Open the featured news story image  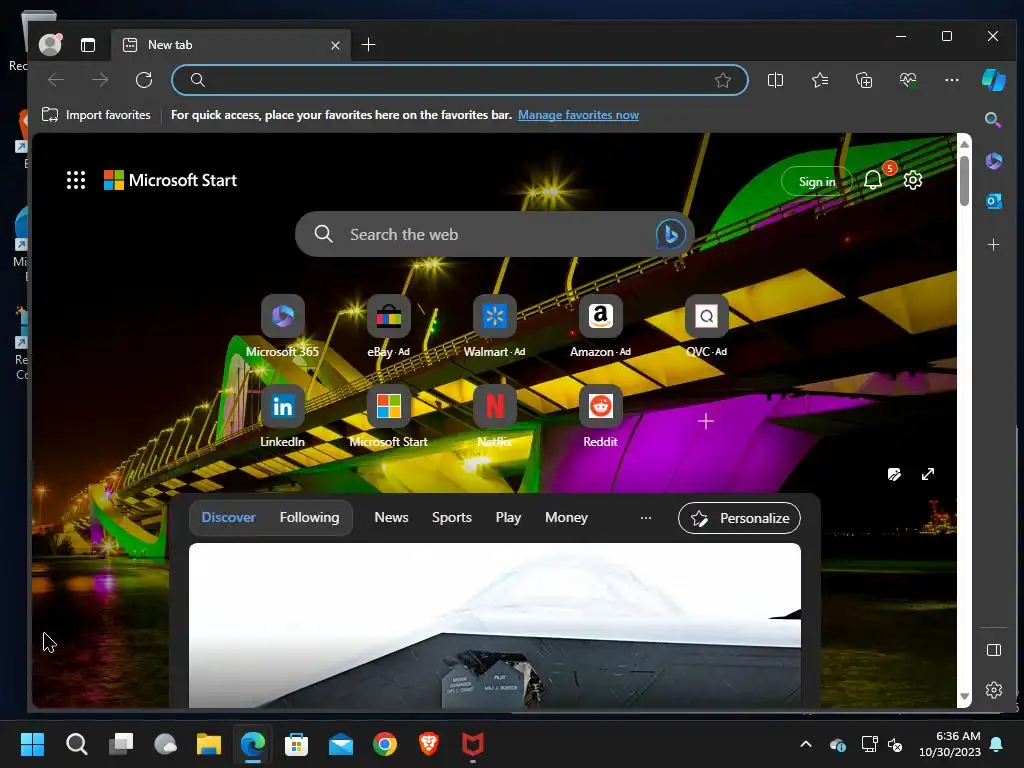coord(494,625)
